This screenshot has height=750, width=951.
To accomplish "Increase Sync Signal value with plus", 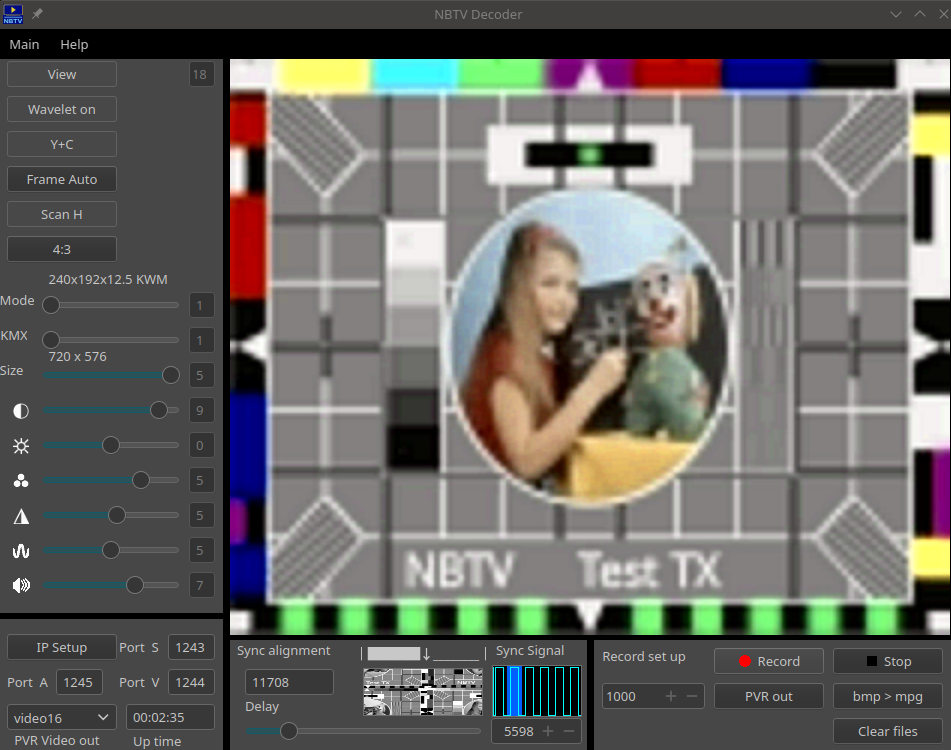I will [548, 731].
